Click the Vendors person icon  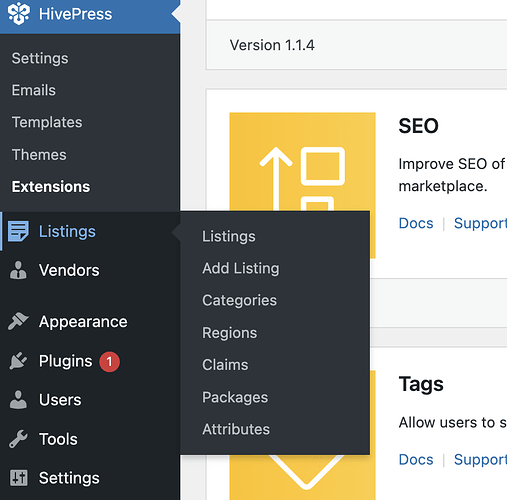point(18,270)
